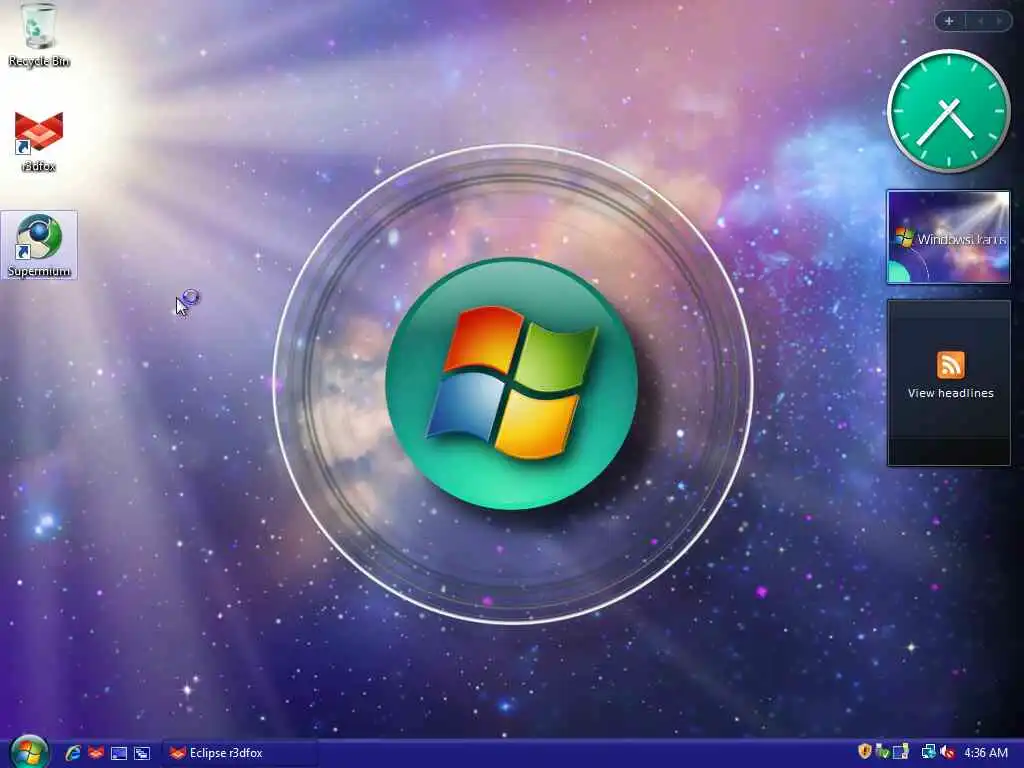Screen dimensions: 1024x768
Task: Select the Supermium desktop shortcut
Action: pyautogui.click(x=39, y=246)
